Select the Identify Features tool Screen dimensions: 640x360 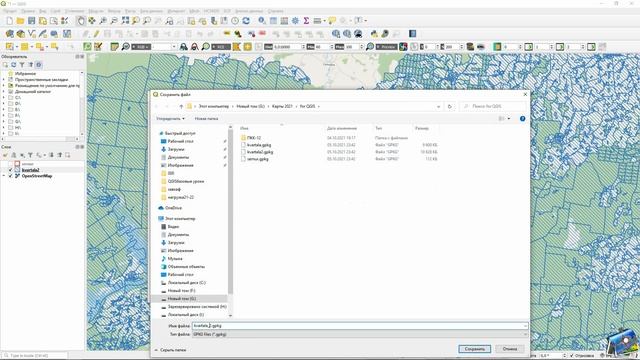tap(262, 21)
